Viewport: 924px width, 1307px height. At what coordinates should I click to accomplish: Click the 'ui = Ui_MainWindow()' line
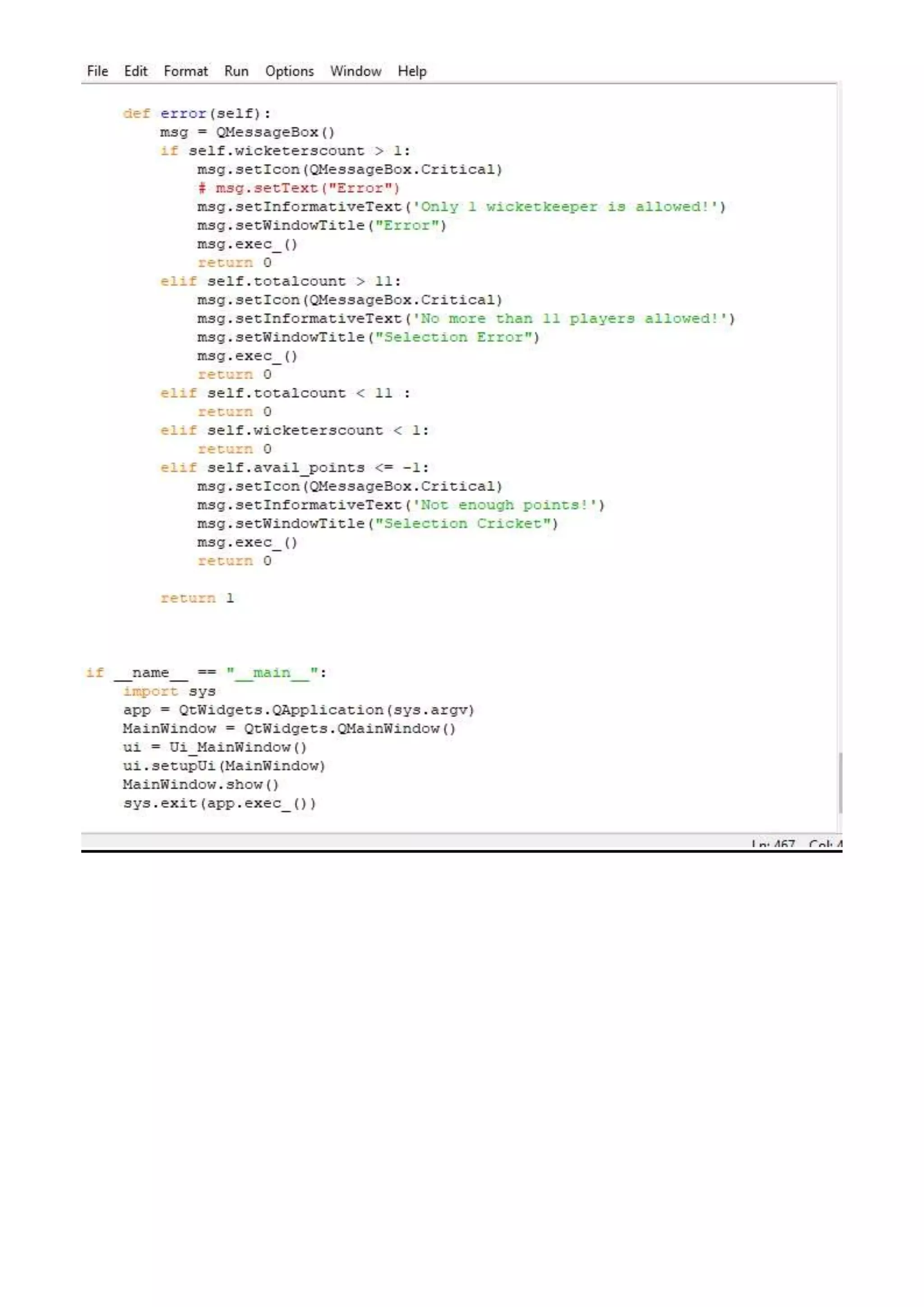click(x=214, y=747)
